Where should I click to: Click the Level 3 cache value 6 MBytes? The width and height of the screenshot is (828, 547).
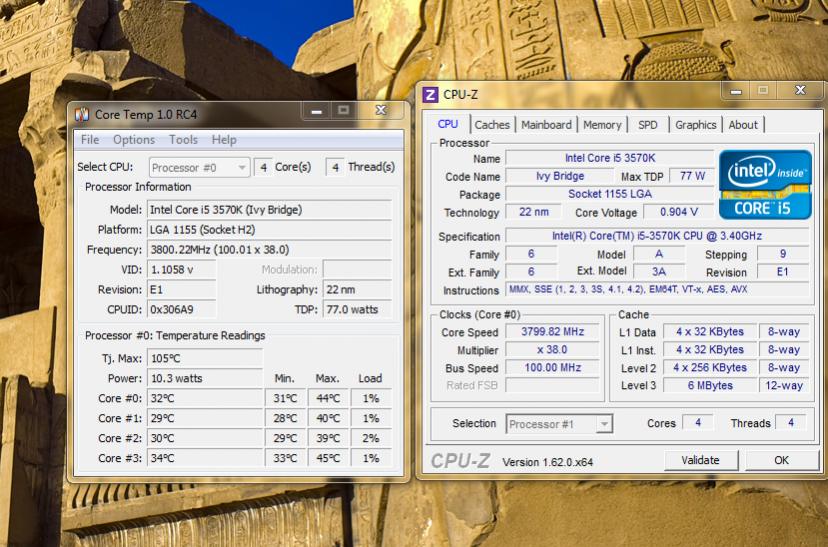(710, 385)
